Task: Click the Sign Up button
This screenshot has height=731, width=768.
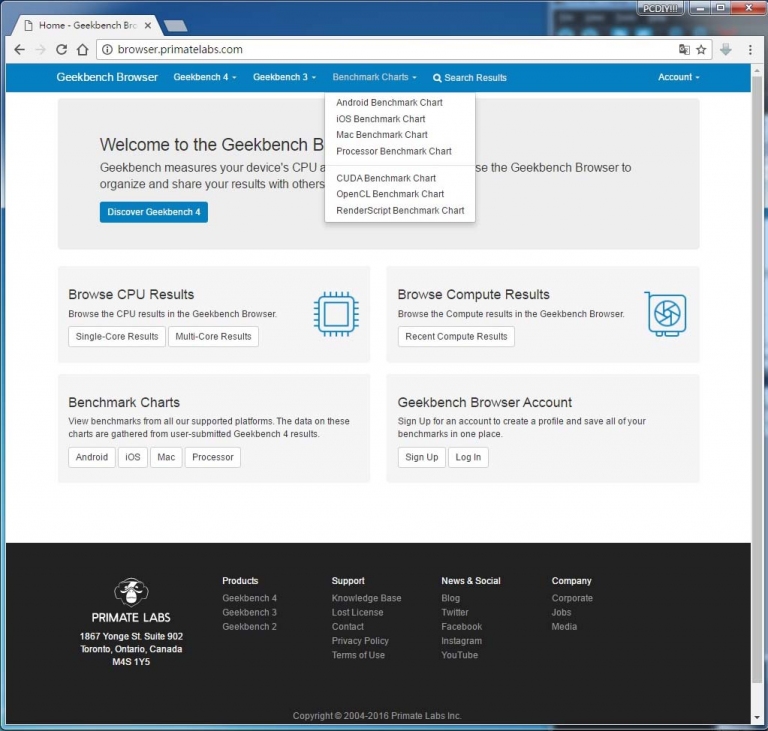Action: click(x=421, y=457)
